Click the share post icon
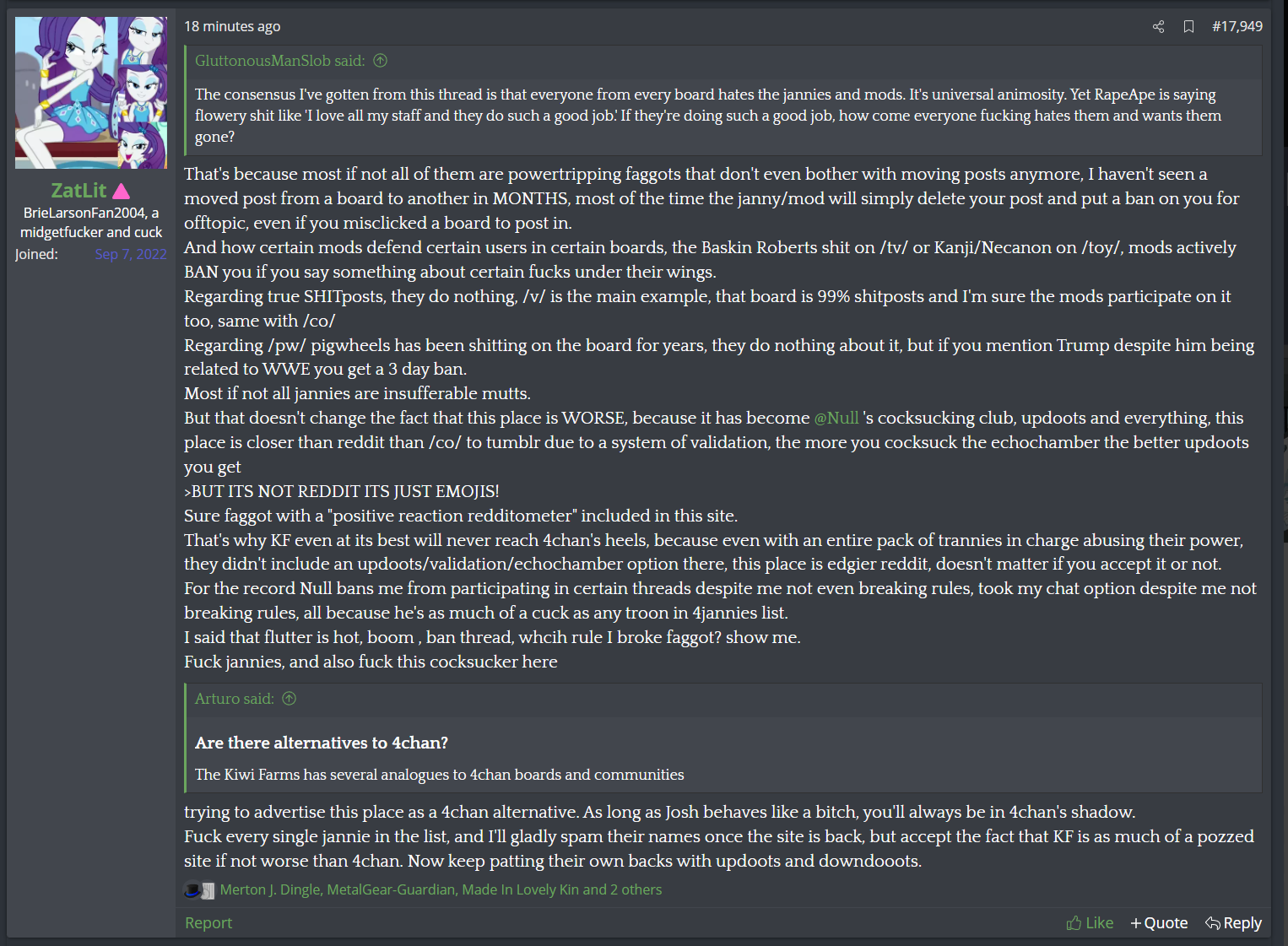Screen dimensions: 1288x946 coord(1158,27)
